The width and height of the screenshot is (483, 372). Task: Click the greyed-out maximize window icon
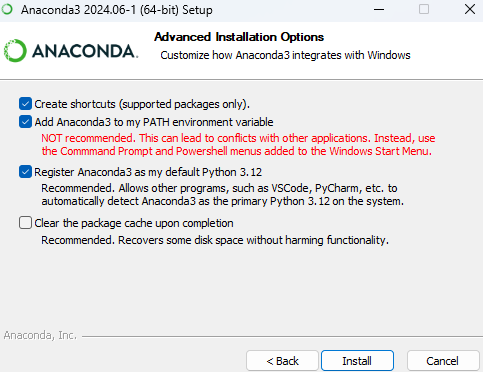(x=424, y=9)
